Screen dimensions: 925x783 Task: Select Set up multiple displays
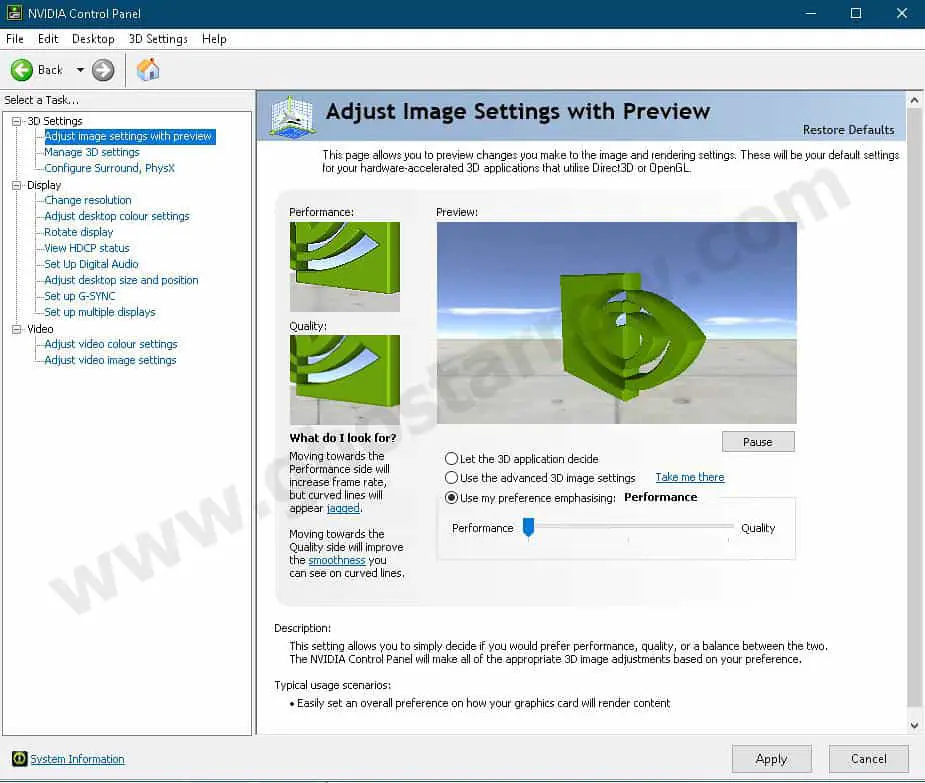tap(100, 312)
